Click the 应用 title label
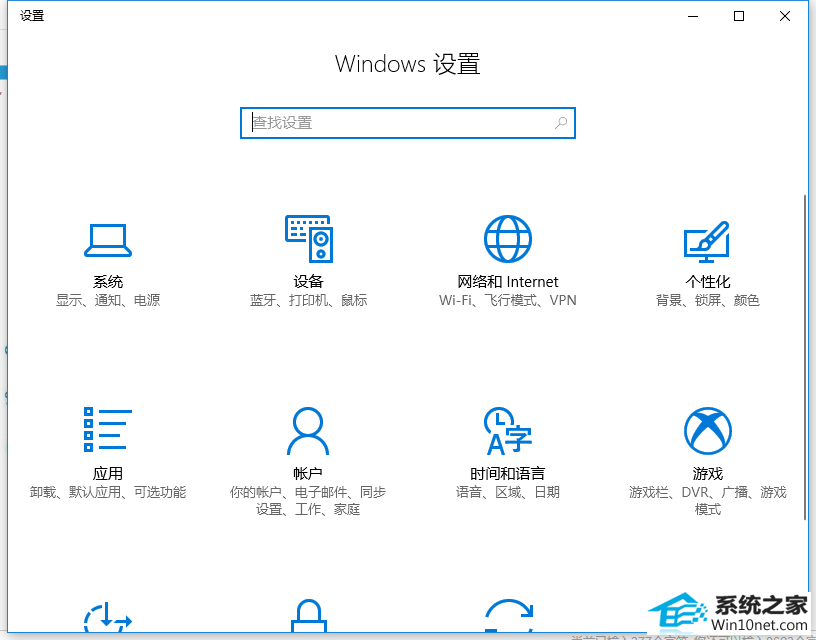Screen dimensions: 816x640 coord(108,473)
